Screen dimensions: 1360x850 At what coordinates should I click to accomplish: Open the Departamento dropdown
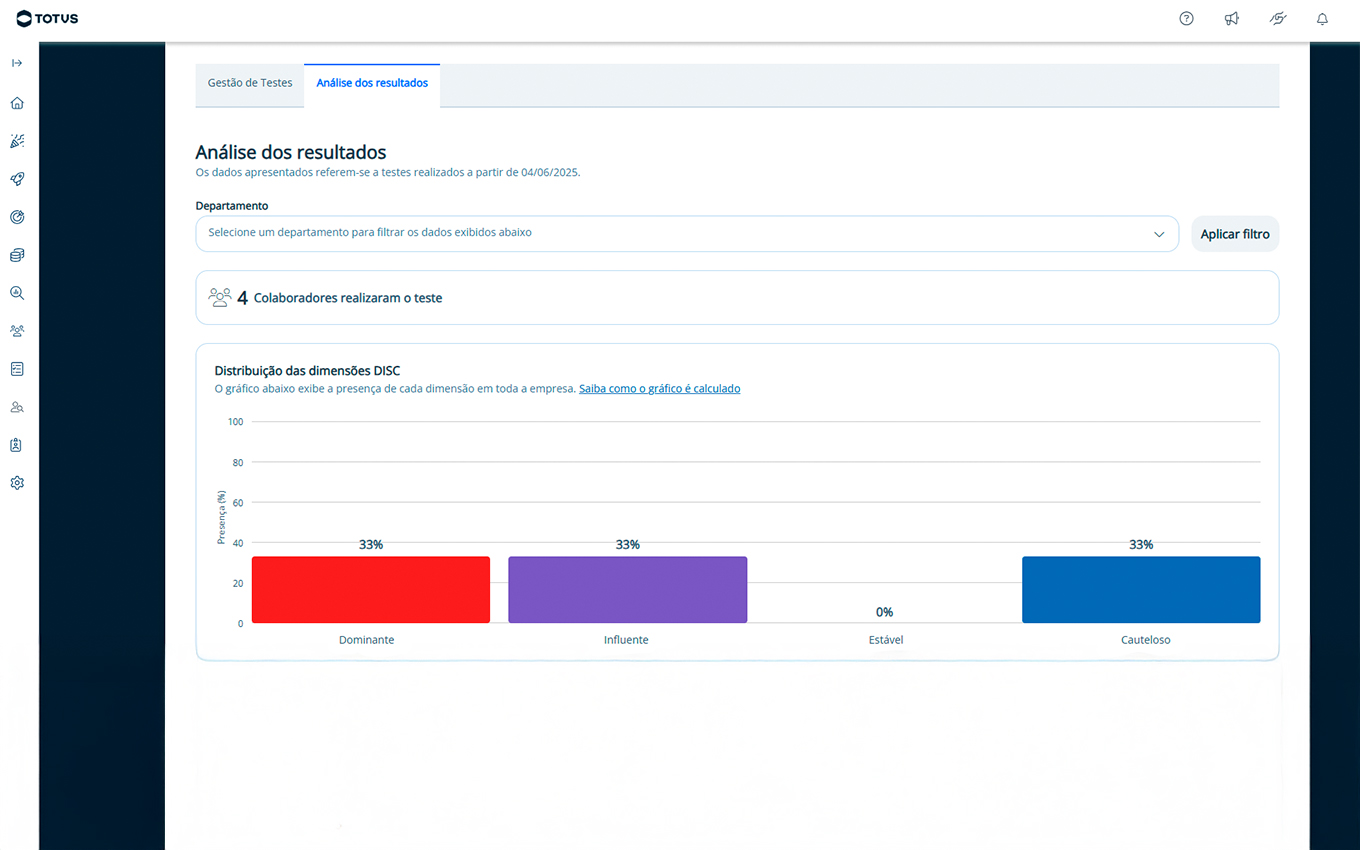click(x=686, y=234)
